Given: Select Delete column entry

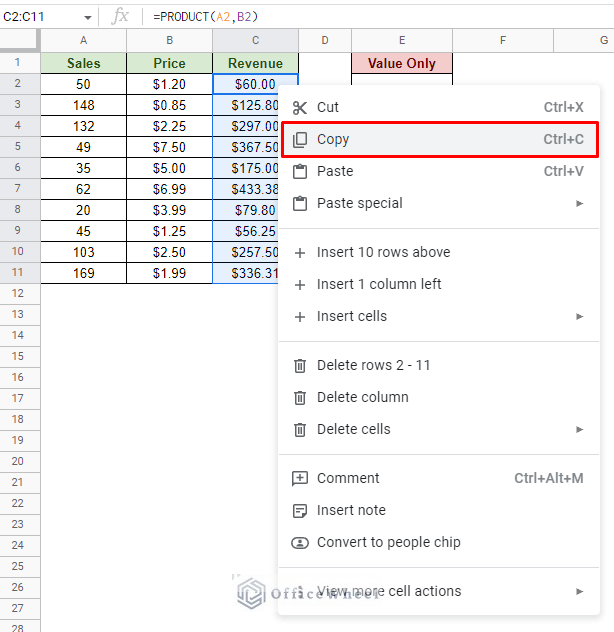Looking at the screenshot, I should [439, 397].
